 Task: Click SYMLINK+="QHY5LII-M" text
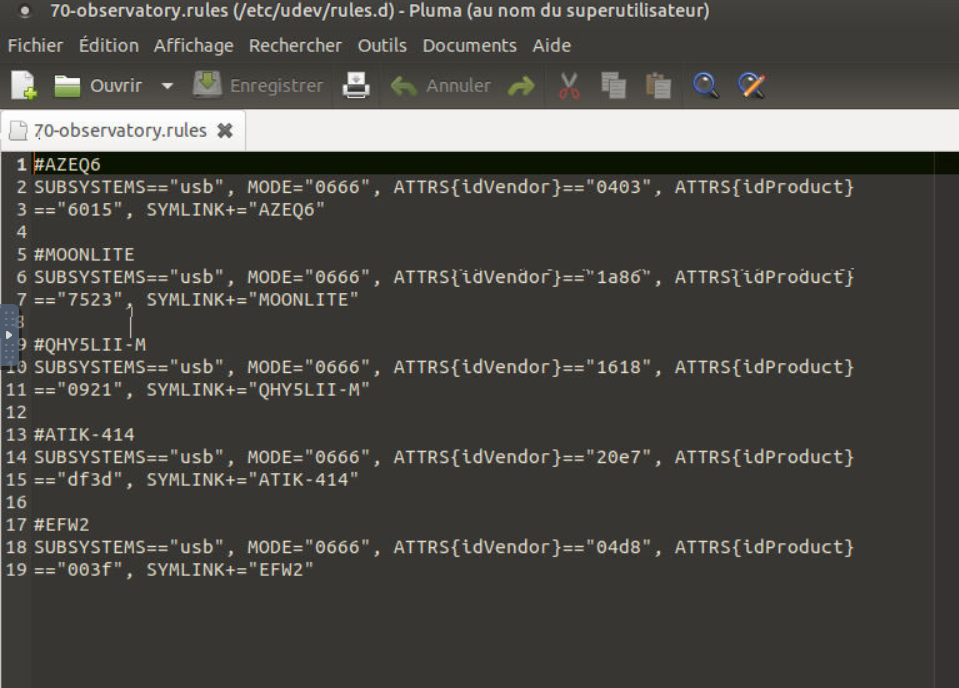[x=258, y=389]
